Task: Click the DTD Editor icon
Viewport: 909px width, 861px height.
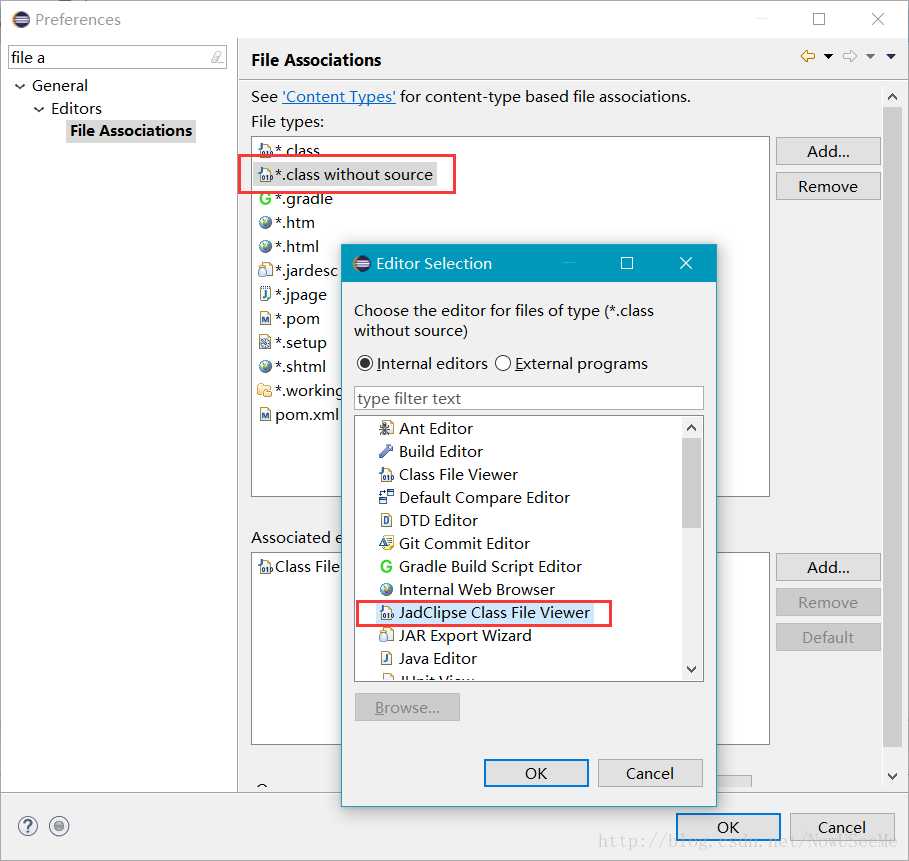Action: 386,521
